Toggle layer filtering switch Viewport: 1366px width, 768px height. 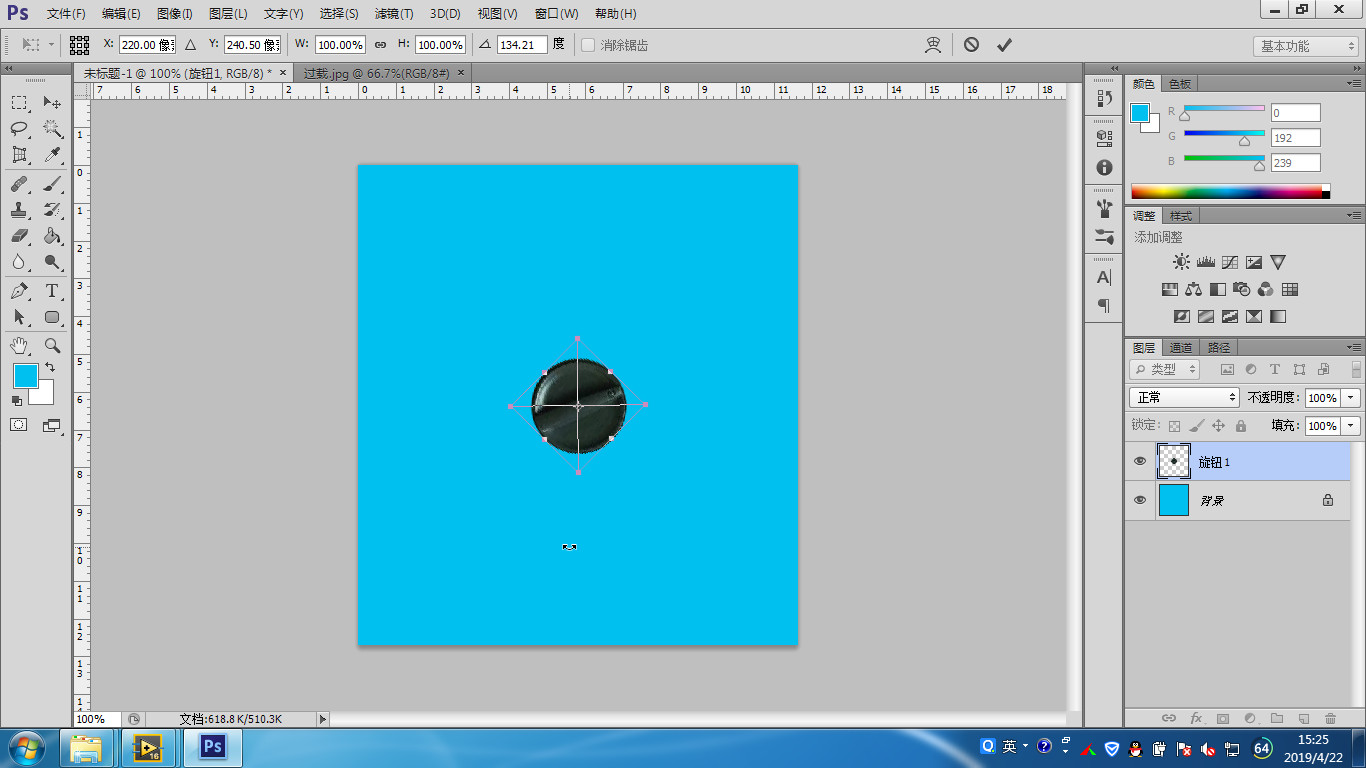1357,369
